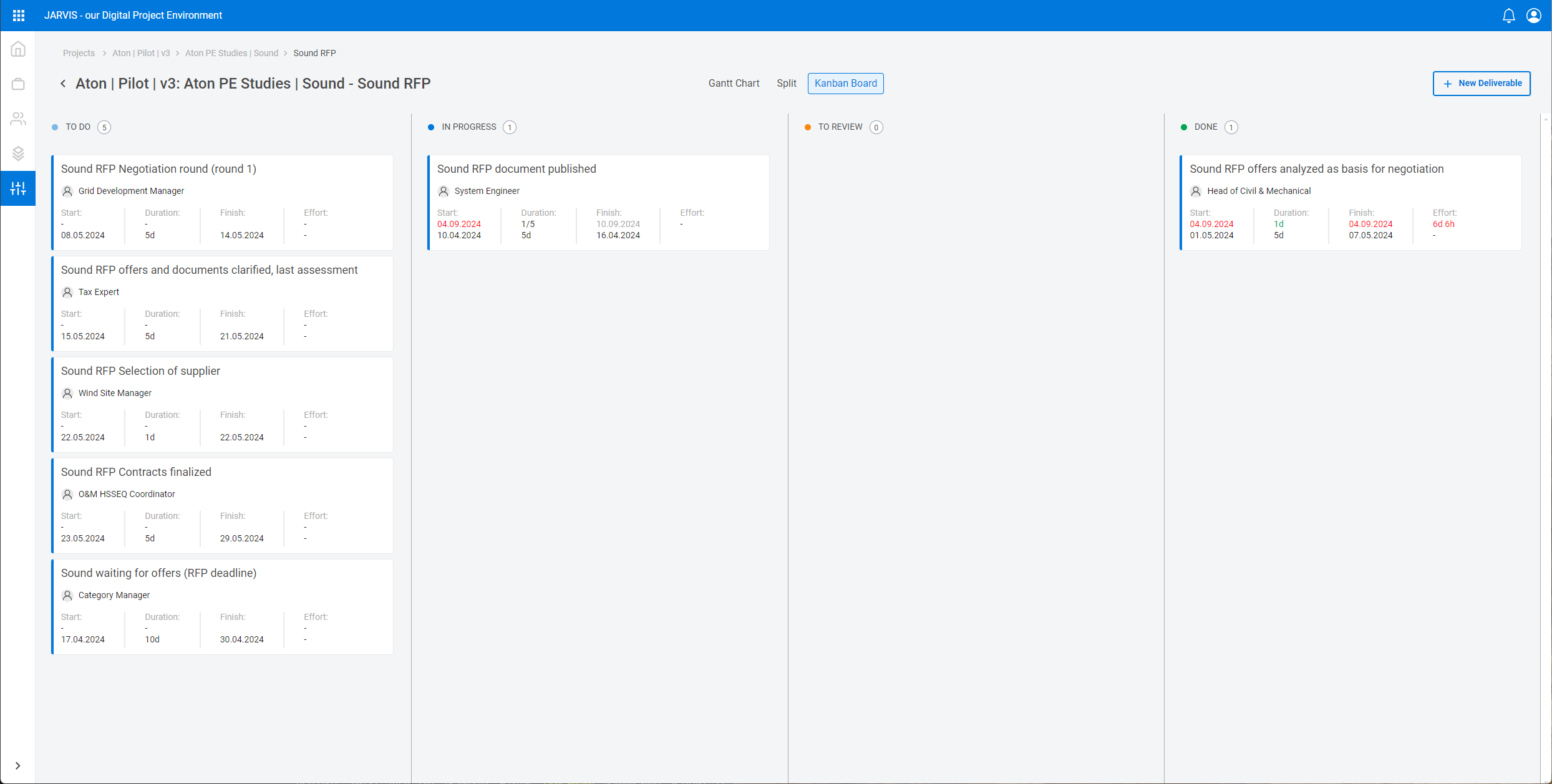Click planned finish 16.04.2024
This screenshot has width=1552, height=784.
pos(618,235)
